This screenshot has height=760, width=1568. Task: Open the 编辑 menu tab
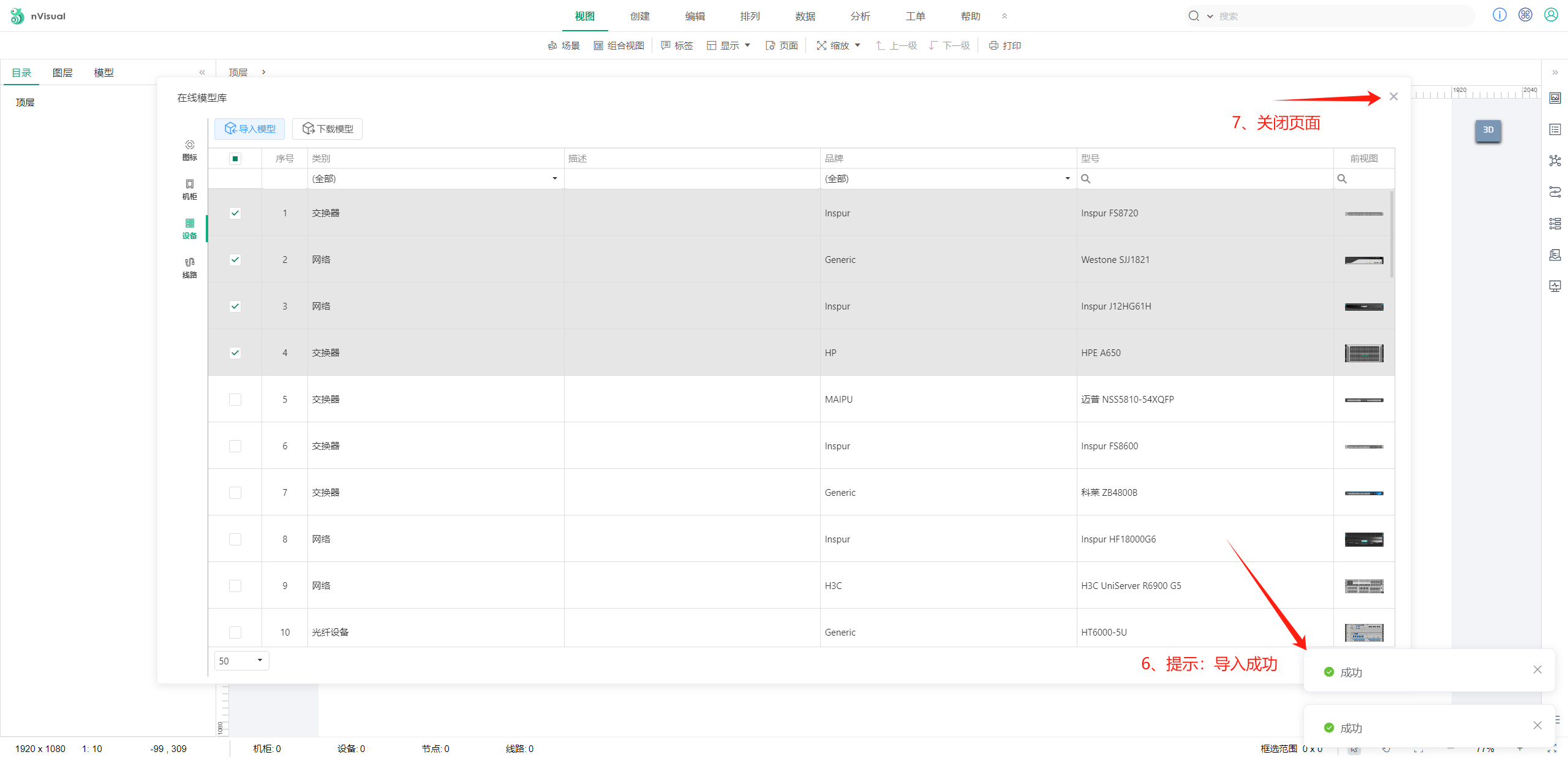pyautogui.click(x=695, y=16)
